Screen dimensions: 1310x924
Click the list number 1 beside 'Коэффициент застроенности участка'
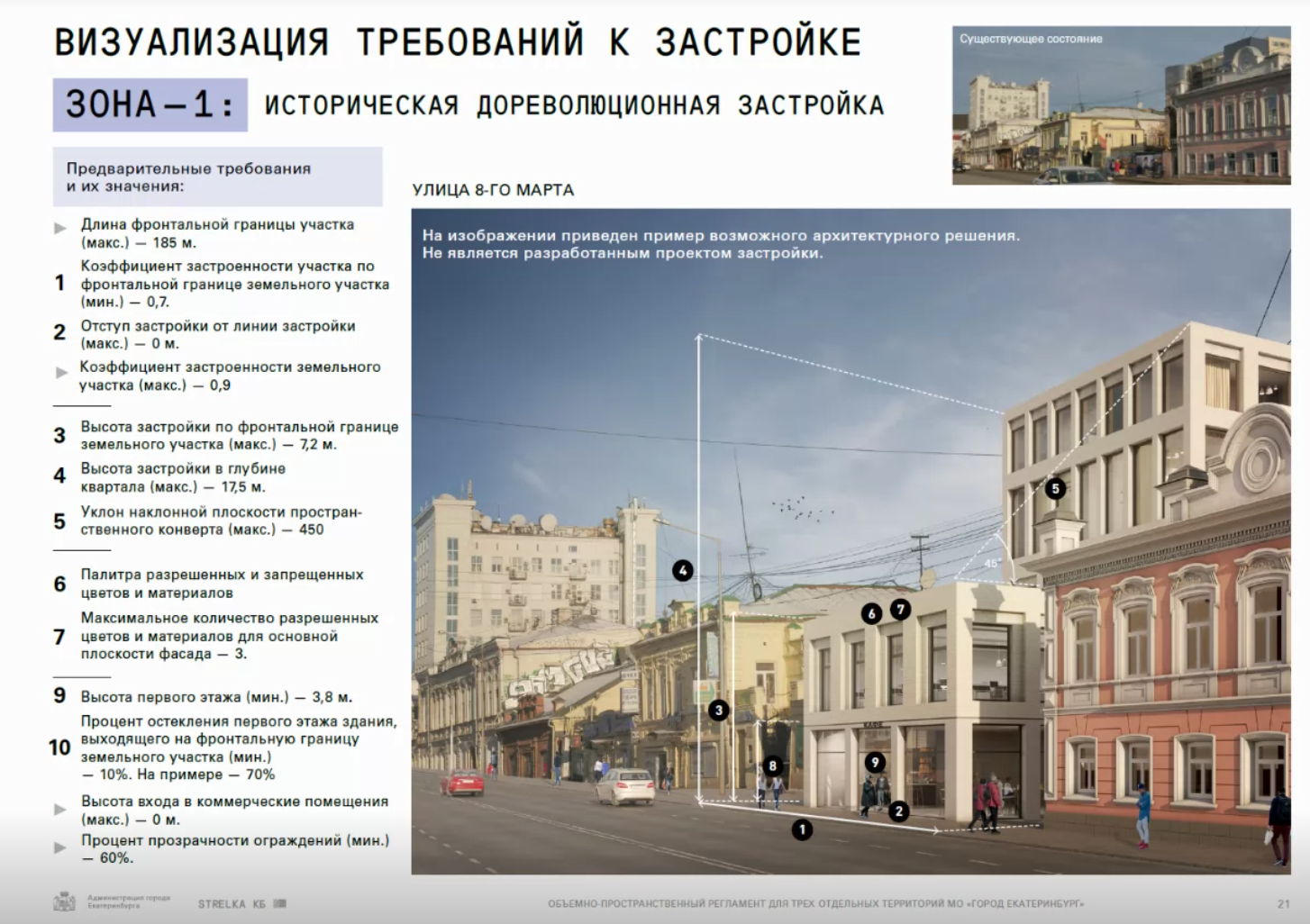(x=59, y=283)
